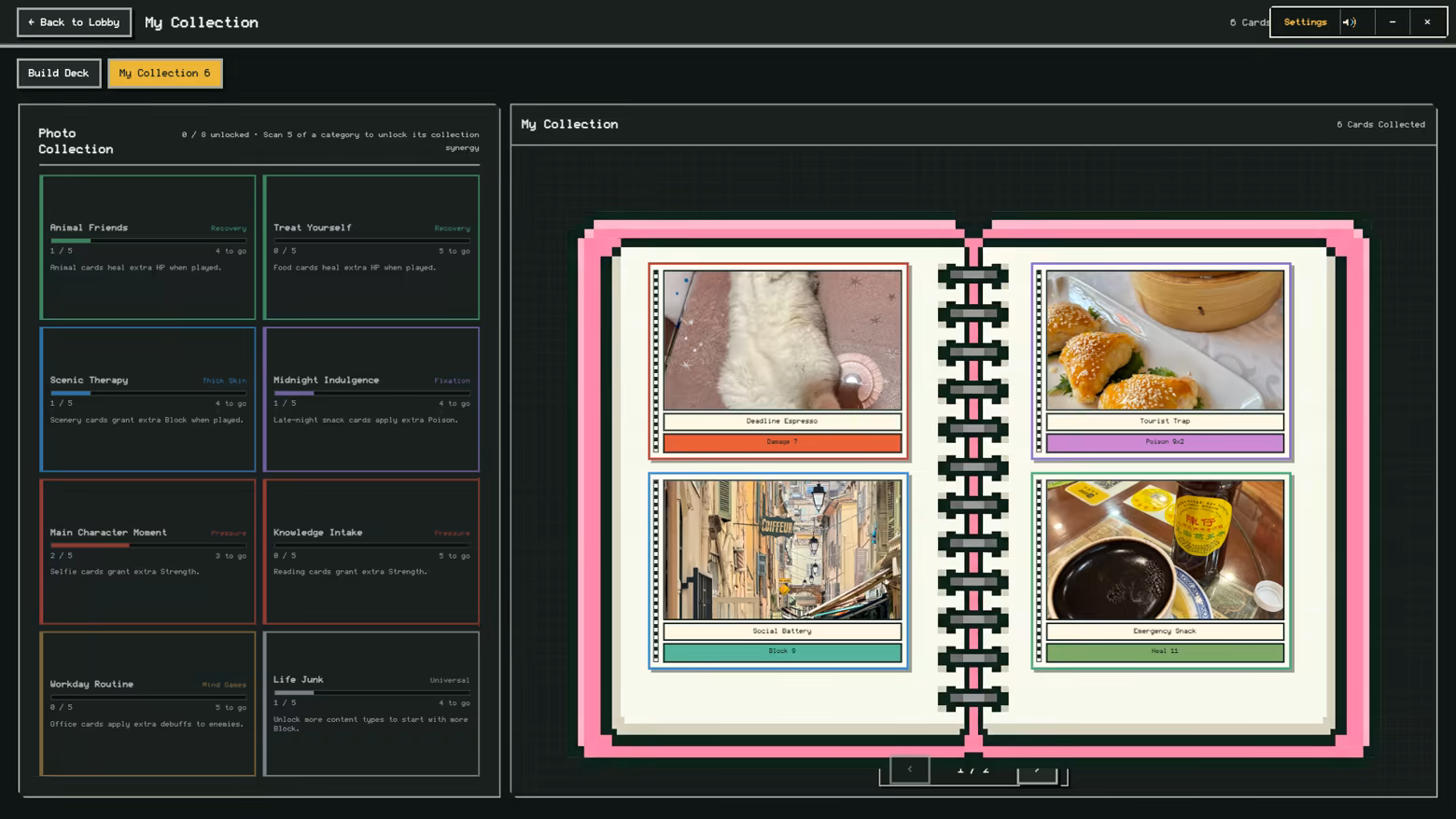Click the Thick Skin tag on Scenic Therapy
This screenshot has height=819, width=1456.
click(x=224, y=381)
